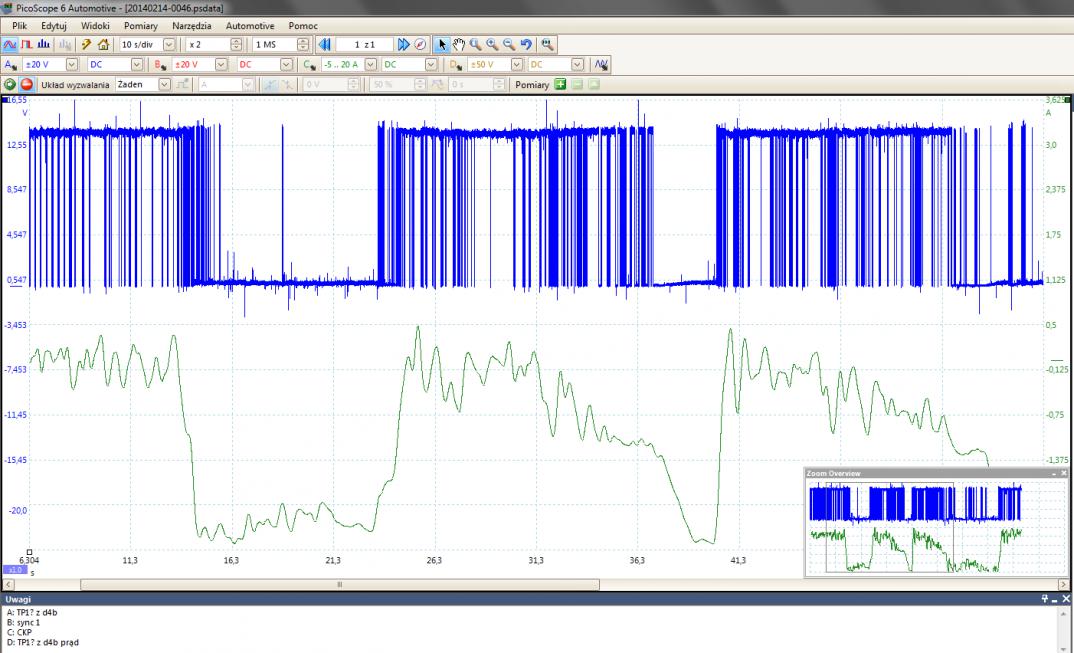Click the Układ wyzwalania trigger label
The image size is (1074, 653).
(x=75, y=85)
